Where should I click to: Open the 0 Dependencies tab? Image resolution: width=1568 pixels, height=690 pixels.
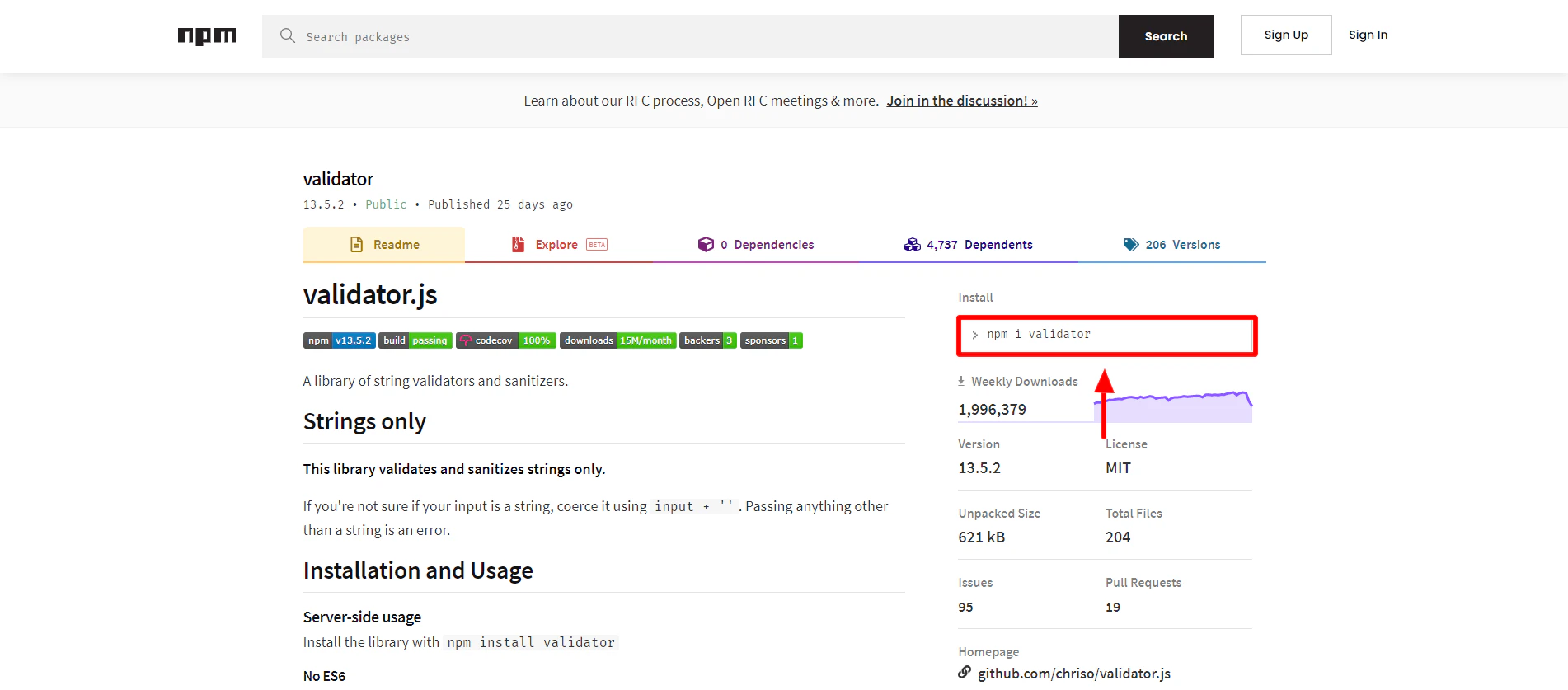[756, 245]
